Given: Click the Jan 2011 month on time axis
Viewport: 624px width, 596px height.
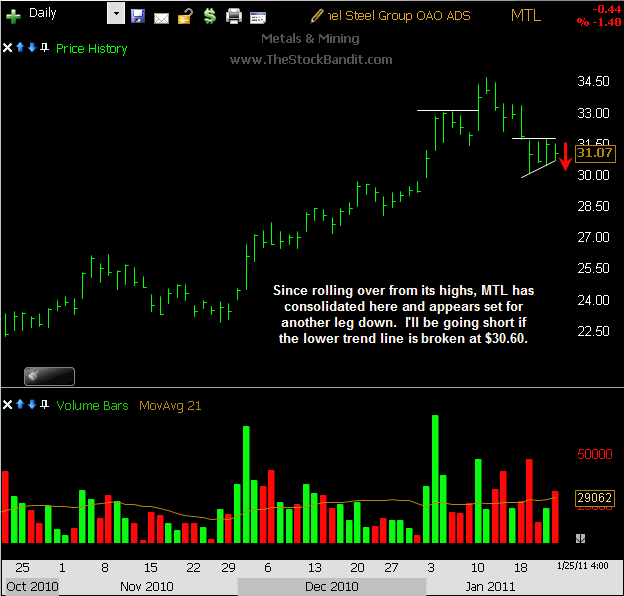Looking at the screenshot, I should pos(490,586).
